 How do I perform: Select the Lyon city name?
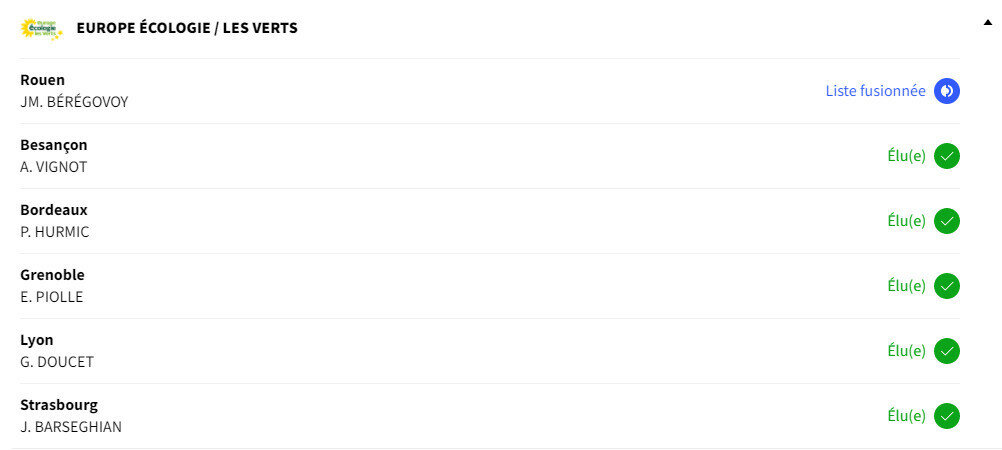36,340
